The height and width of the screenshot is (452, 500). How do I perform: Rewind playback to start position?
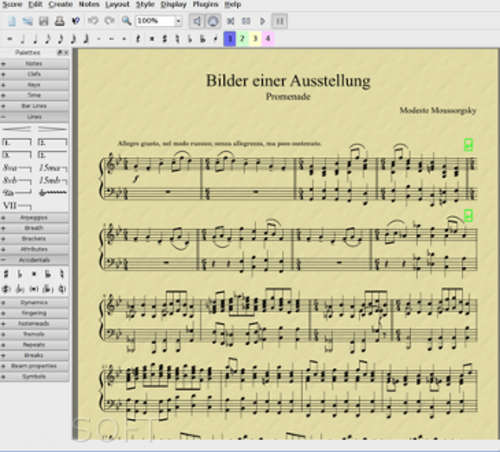(230, 21)
